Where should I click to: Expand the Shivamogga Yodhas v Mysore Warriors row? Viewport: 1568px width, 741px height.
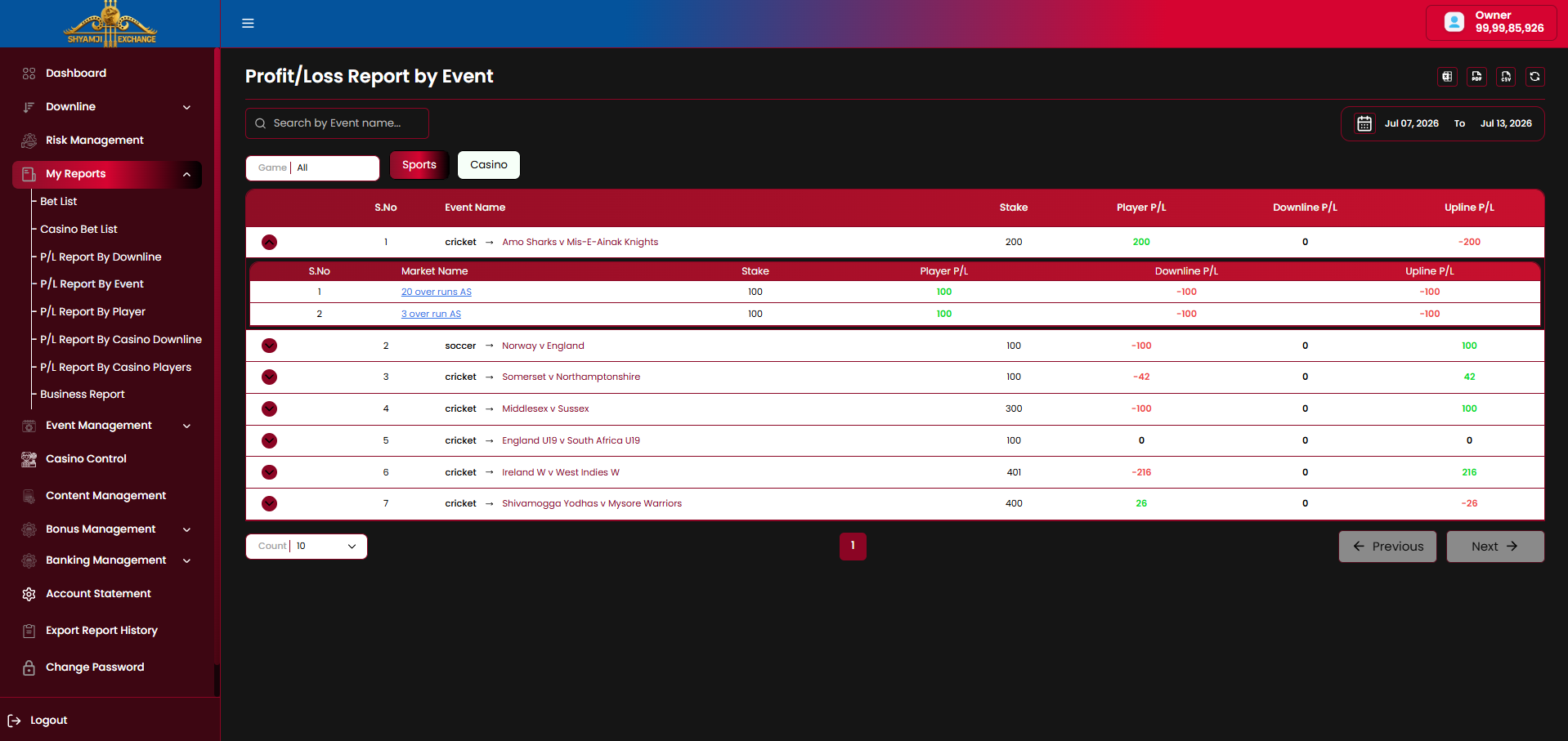(269, 503)
